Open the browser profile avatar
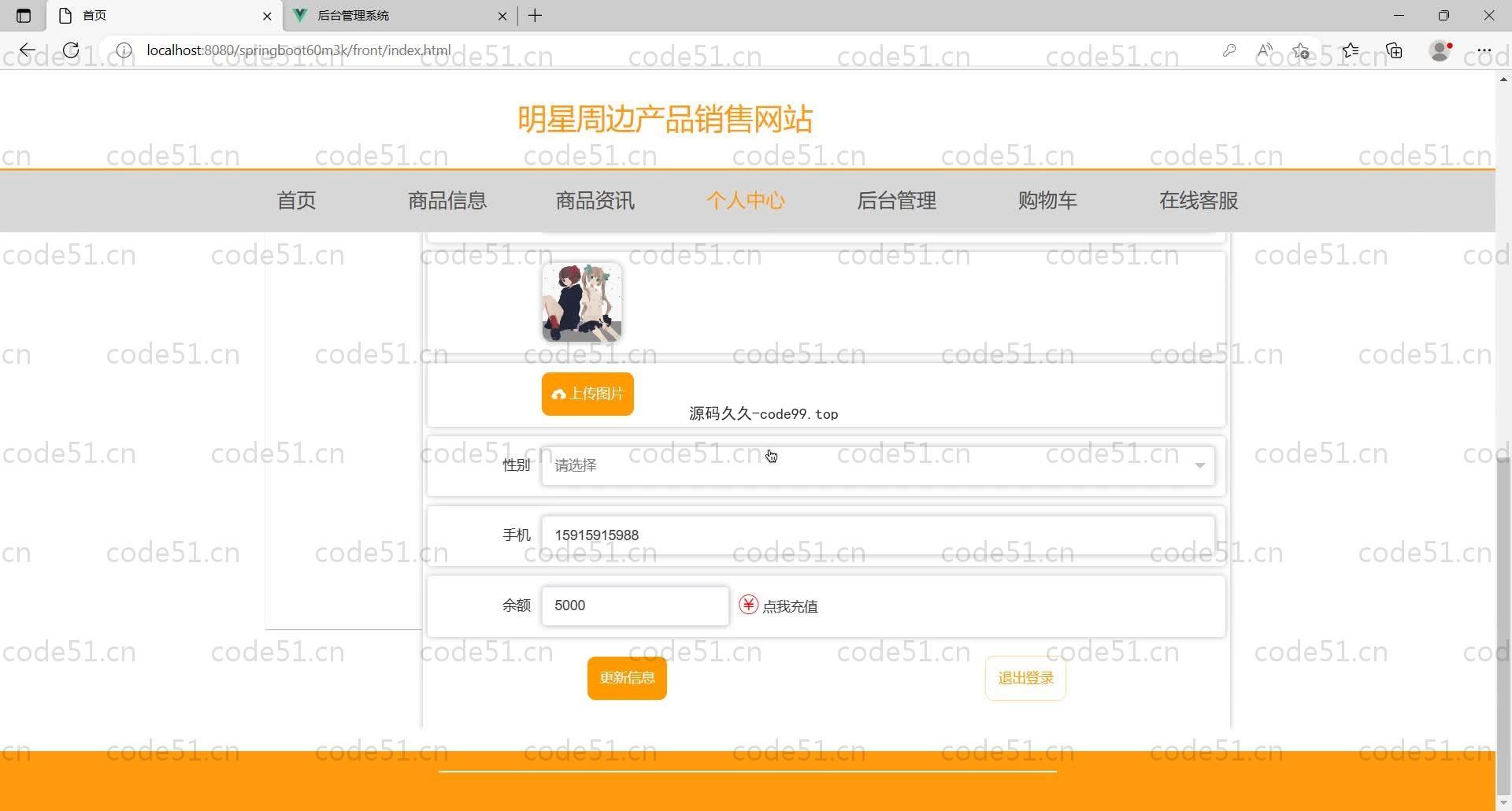 [1440, 50]
